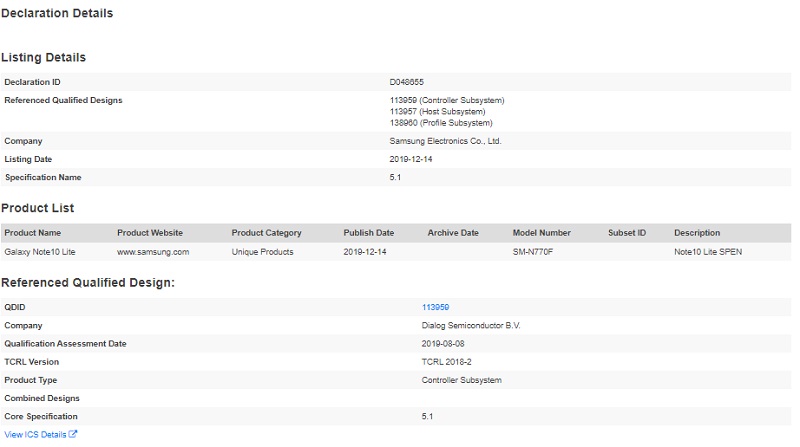
Task: Click the Model Number column header
Action: tap(541, 233)
